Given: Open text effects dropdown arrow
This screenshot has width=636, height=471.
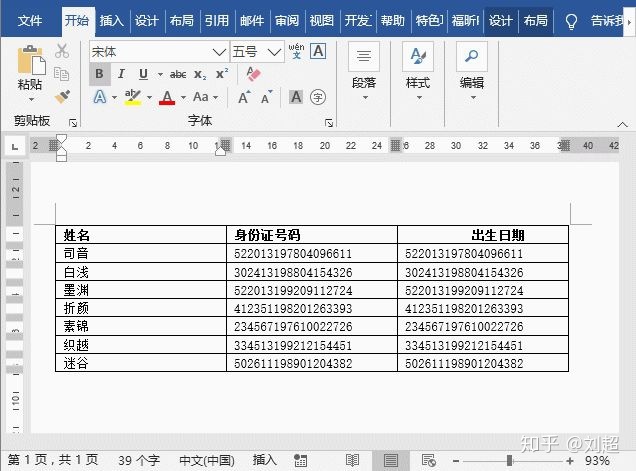Looking at the screenshot, I should (x=114, y=98).
